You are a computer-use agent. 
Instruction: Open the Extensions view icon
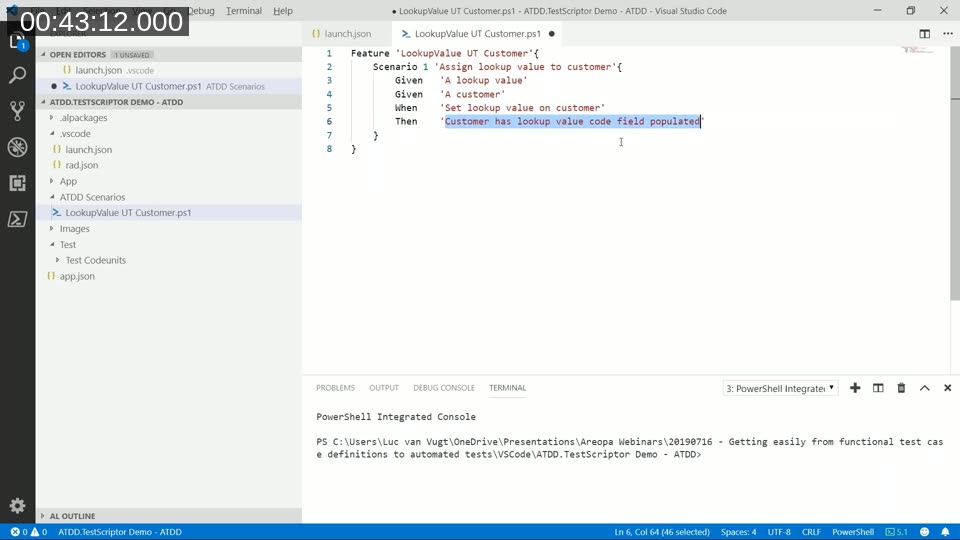click(x=17, y=183)
